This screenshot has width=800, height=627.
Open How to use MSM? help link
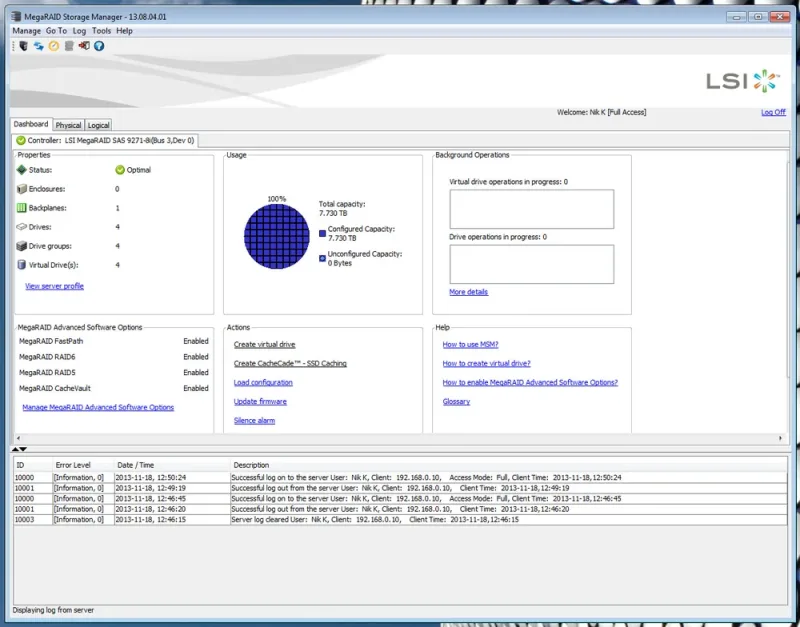[470, 344]
